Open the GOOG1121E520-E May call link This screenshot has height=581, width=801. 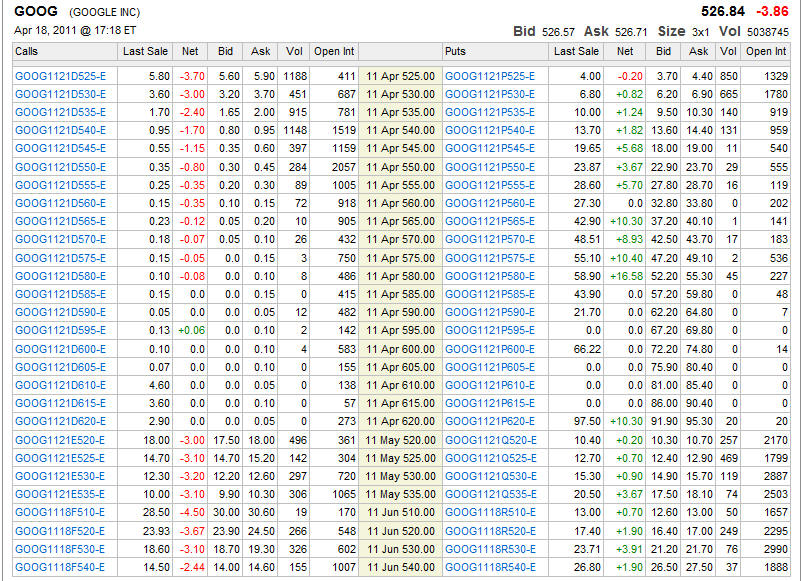click(x=60, y=440)
